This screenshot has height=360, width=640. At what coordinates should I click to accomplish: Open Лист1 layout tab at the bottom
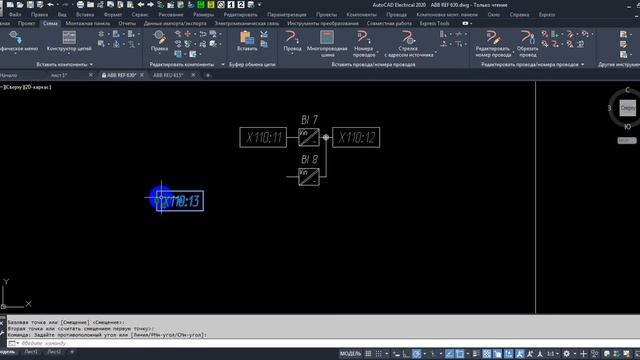(x=31, y=352)
